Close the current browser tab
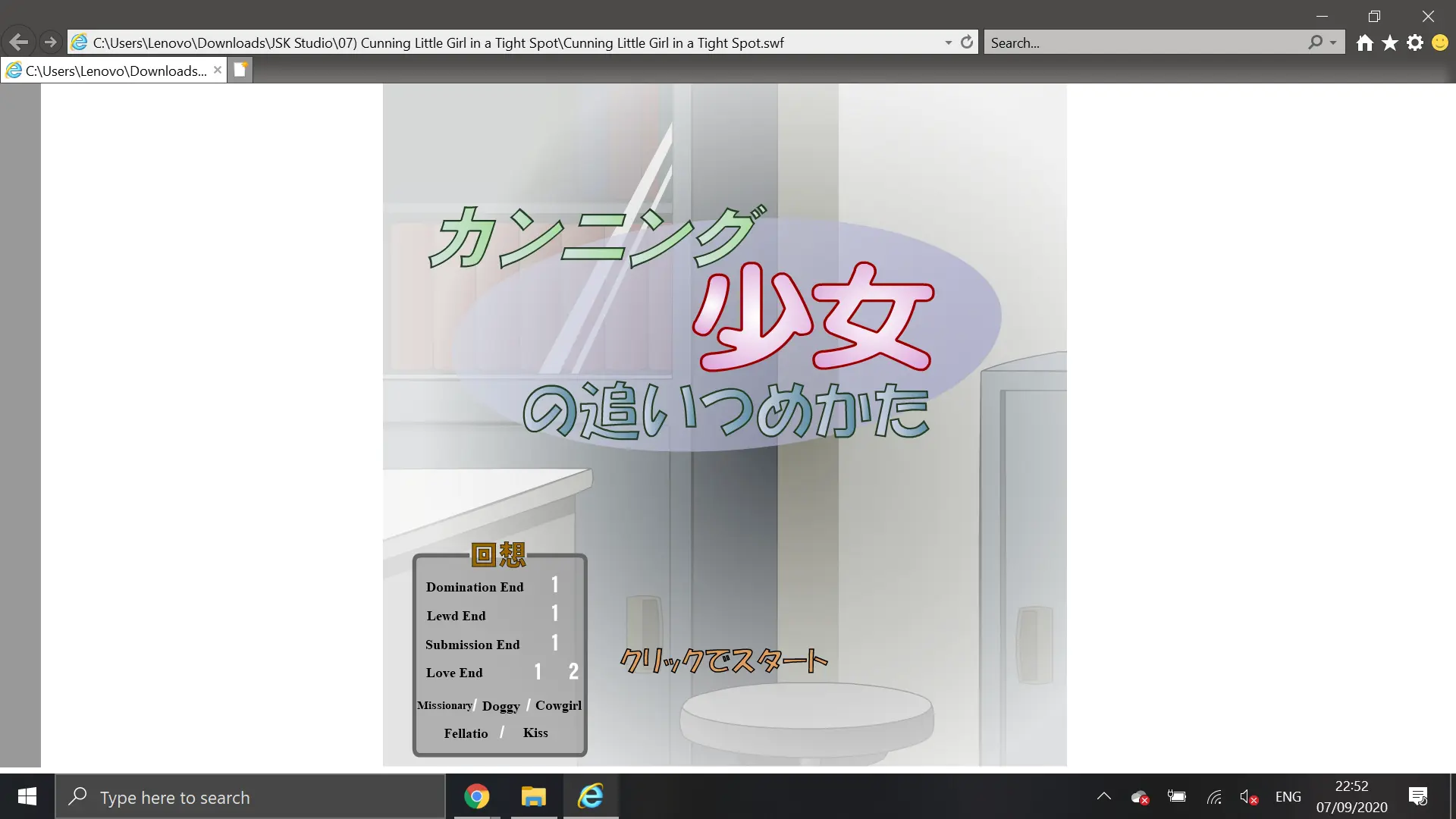The height and width of the screenshot is (819, 1456). (218, 70)
